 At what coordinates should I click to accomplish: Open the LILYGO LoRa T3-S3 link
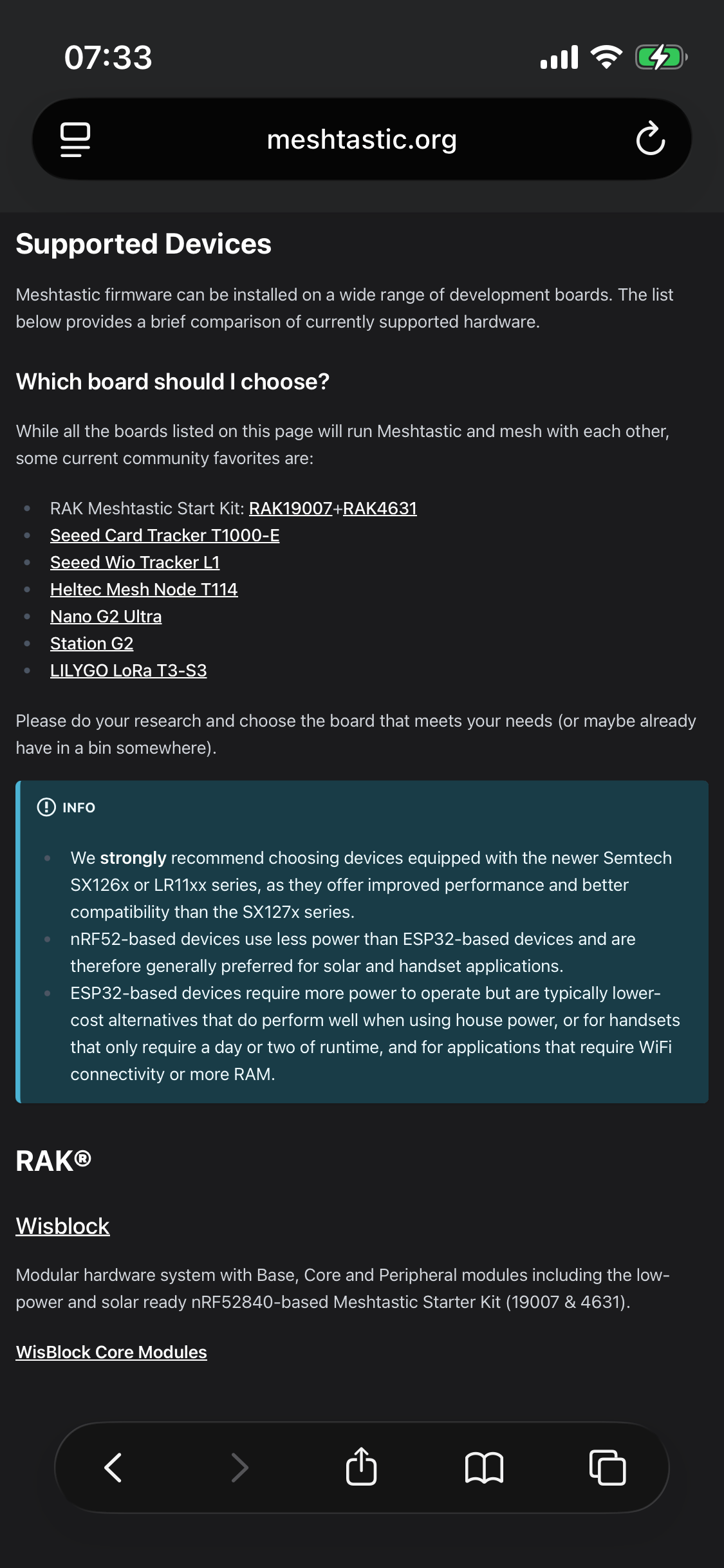point(129,671)
